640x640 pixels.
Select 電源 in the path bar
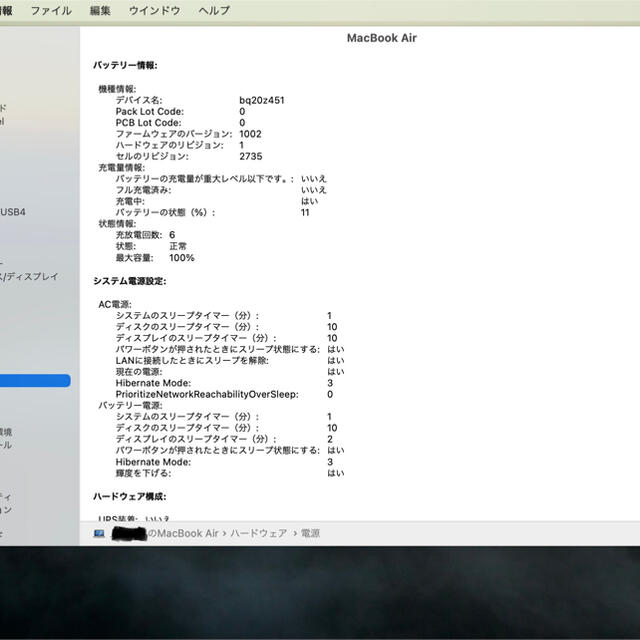[x=310, y=533]
